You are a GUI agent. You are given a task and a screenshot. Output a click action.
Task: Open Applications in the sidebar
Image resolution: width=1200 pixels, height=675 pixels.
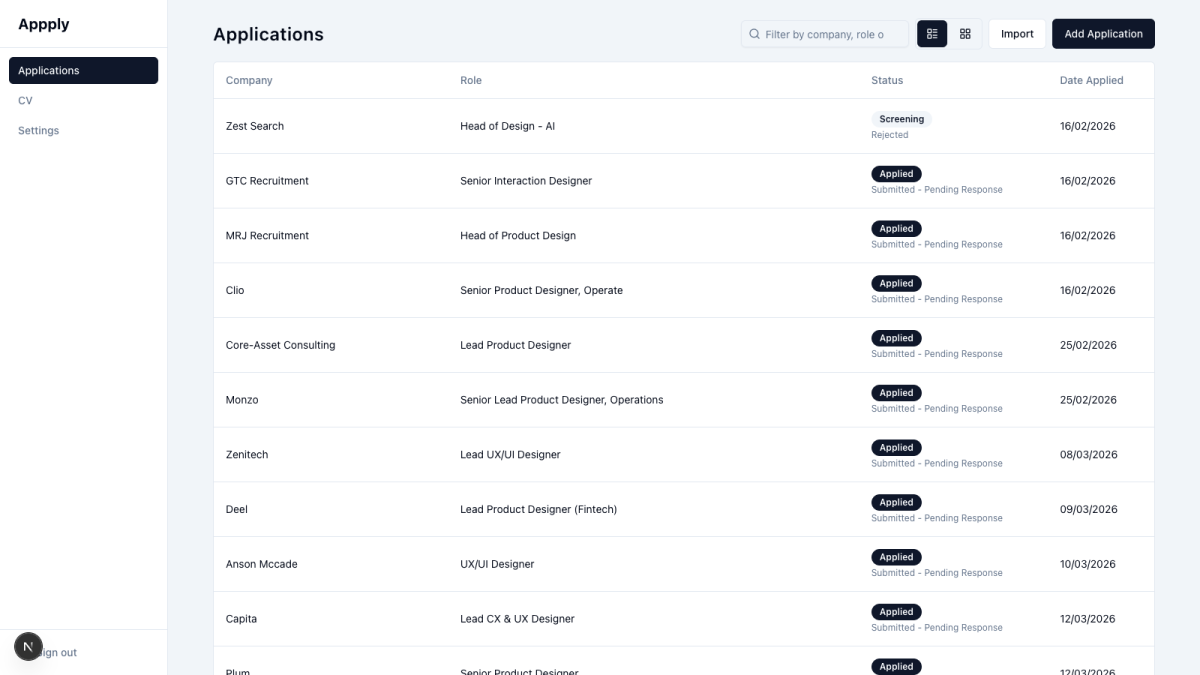tap(83, 70)
